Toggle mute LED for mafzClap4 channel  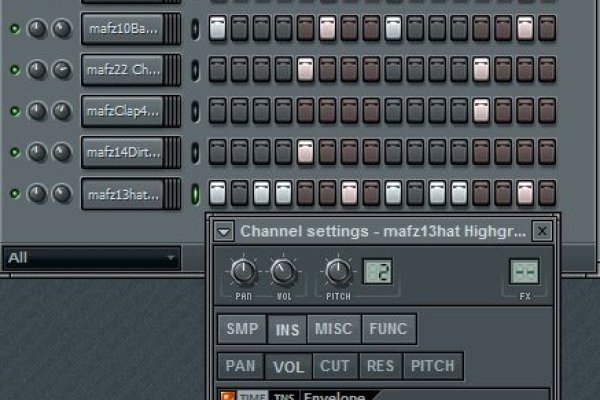click(14, 111)
